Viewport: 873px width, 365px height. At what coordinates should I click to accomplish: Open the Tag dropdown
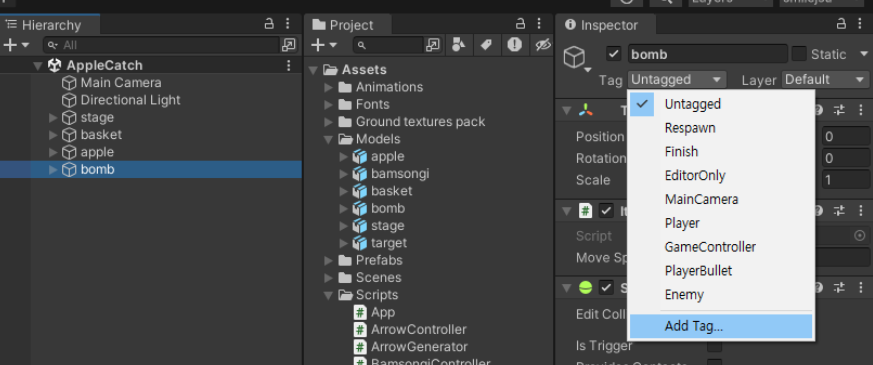click(x=676, y=80)
